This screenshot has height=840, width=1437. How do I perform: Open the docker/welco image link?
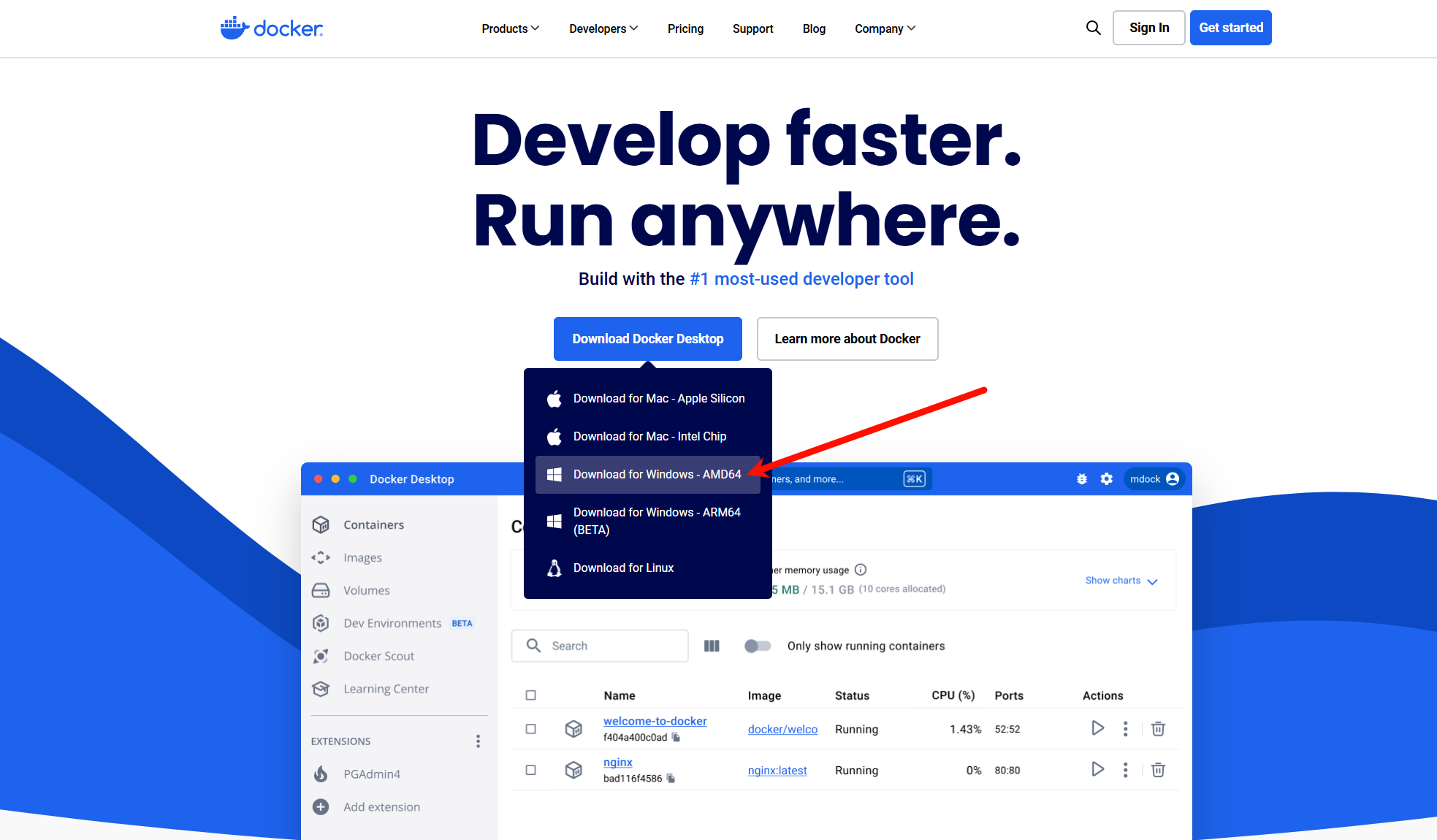[x=782, y=730]
